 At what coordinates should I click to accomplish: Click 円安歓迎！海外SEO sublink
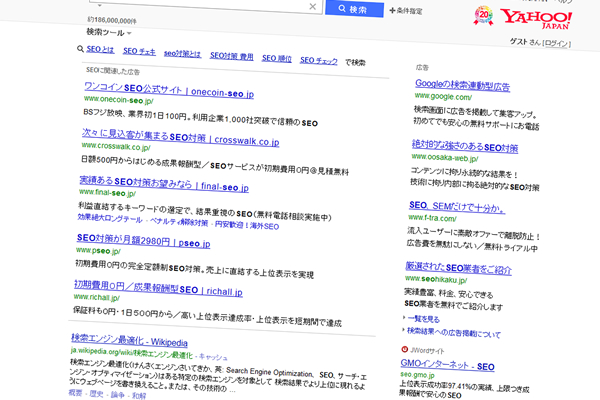247,225
